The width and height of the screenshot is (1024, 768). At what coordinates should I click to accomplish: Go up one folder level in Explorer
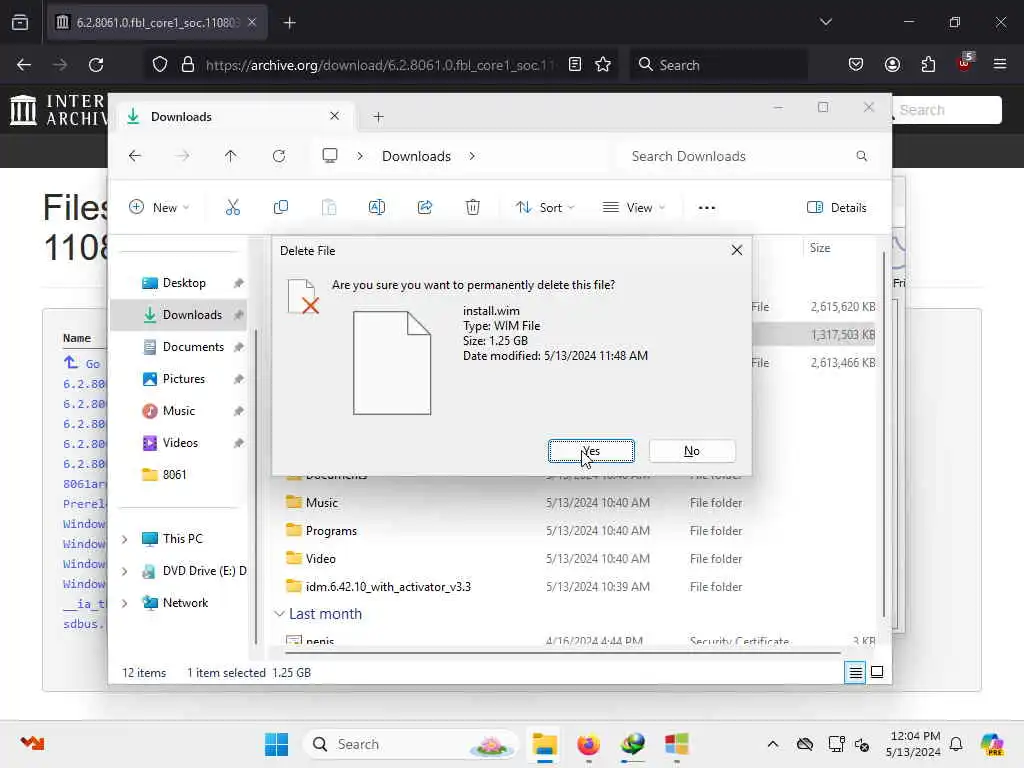click(x=231, y=156)
